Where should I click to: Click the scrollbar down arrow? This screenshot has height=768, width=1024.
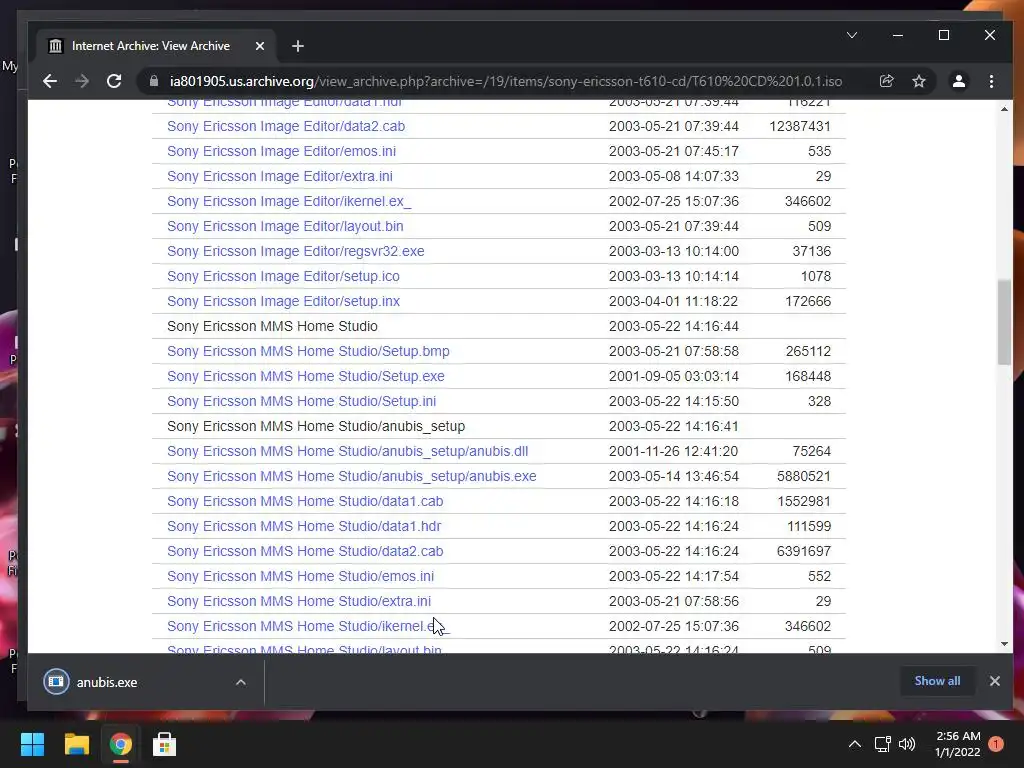(1004, 644)
